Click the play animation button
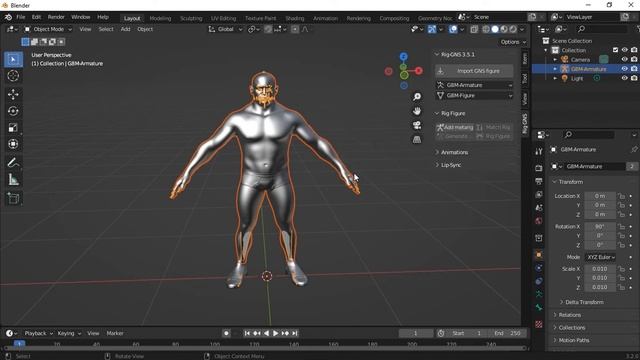The image size is (640, 360). click(276, 333)
